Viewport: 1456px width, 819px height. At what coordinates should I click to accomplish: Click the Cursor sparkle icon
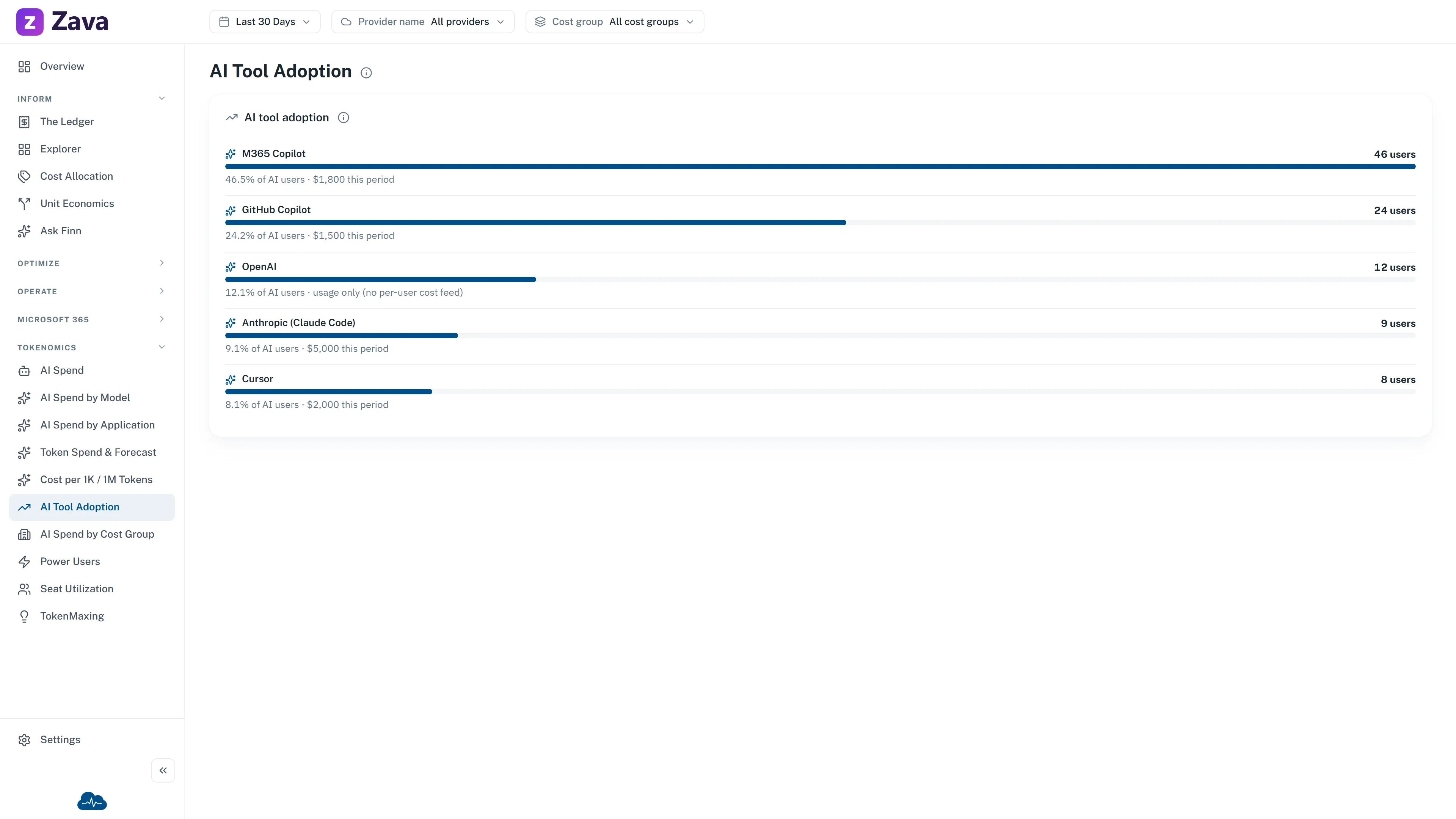[231, 379]
